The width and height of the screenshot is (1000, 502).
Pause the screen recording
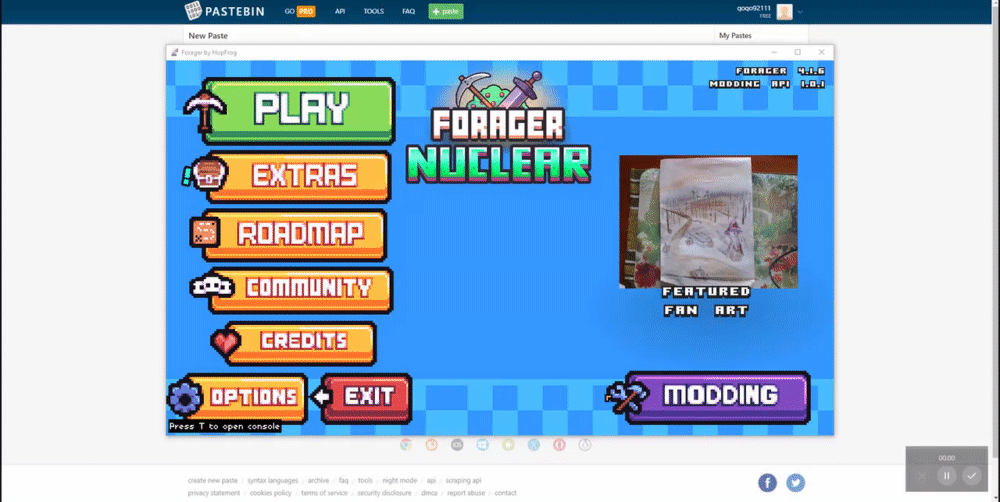click(x=946, y=476)
